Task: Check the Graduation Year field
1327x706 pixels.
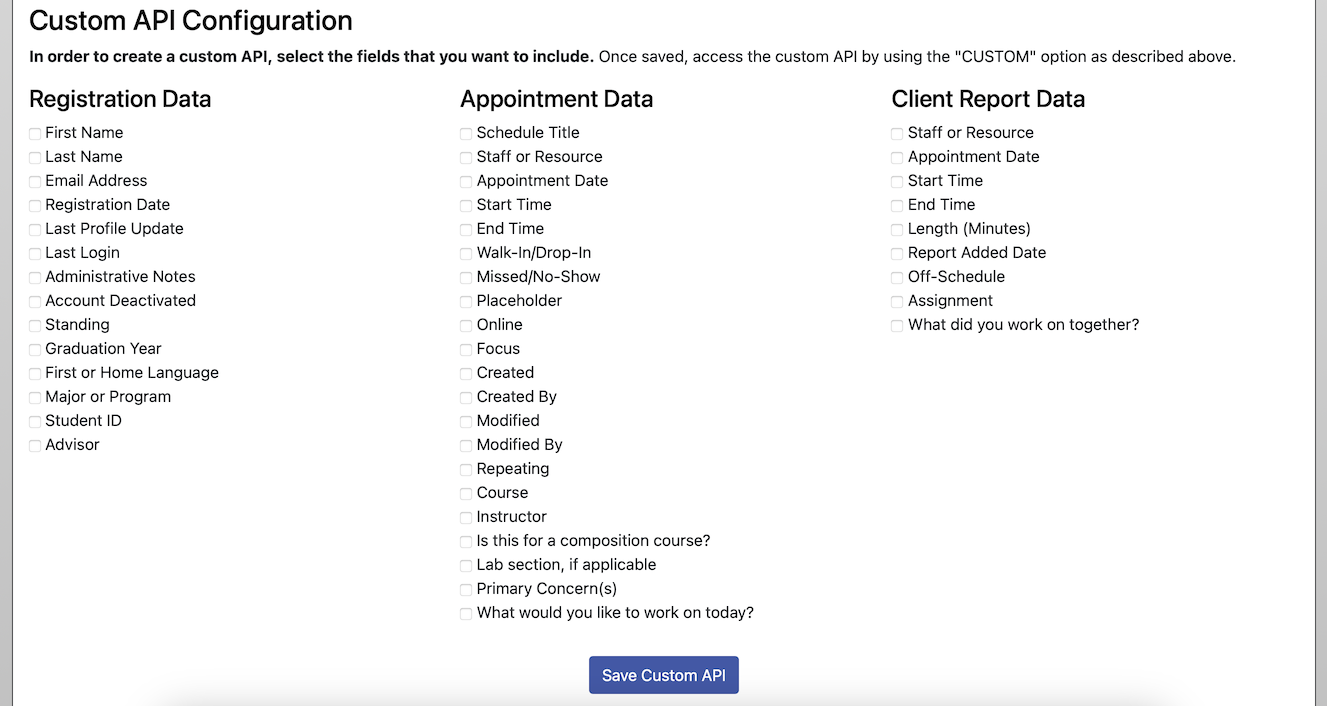Action: 35,349
